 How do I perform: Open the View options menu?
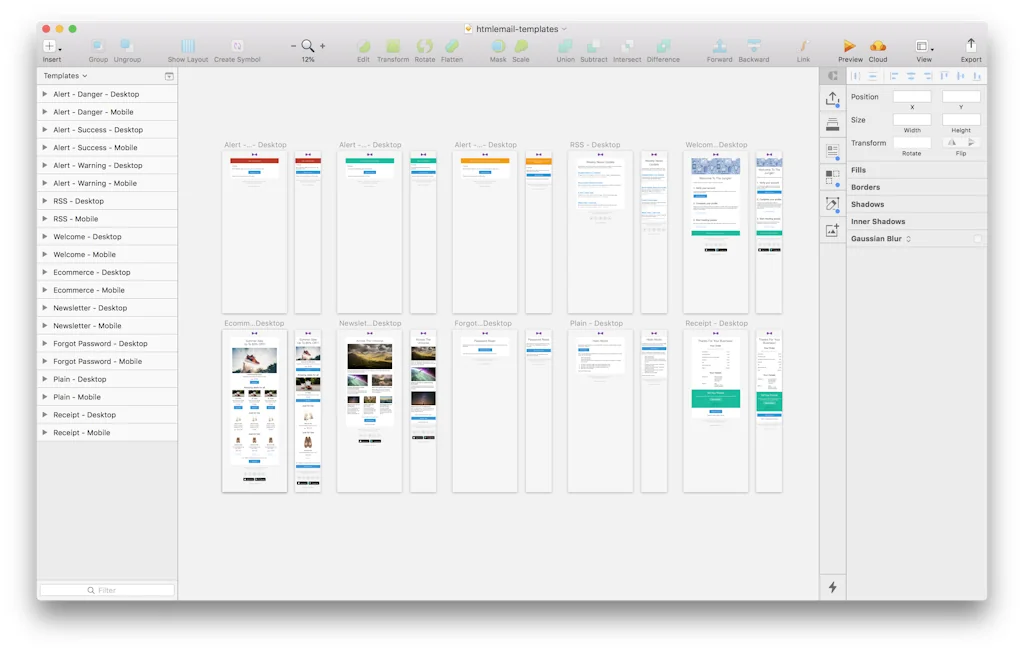pyautogui.click(x=923, y=47)
